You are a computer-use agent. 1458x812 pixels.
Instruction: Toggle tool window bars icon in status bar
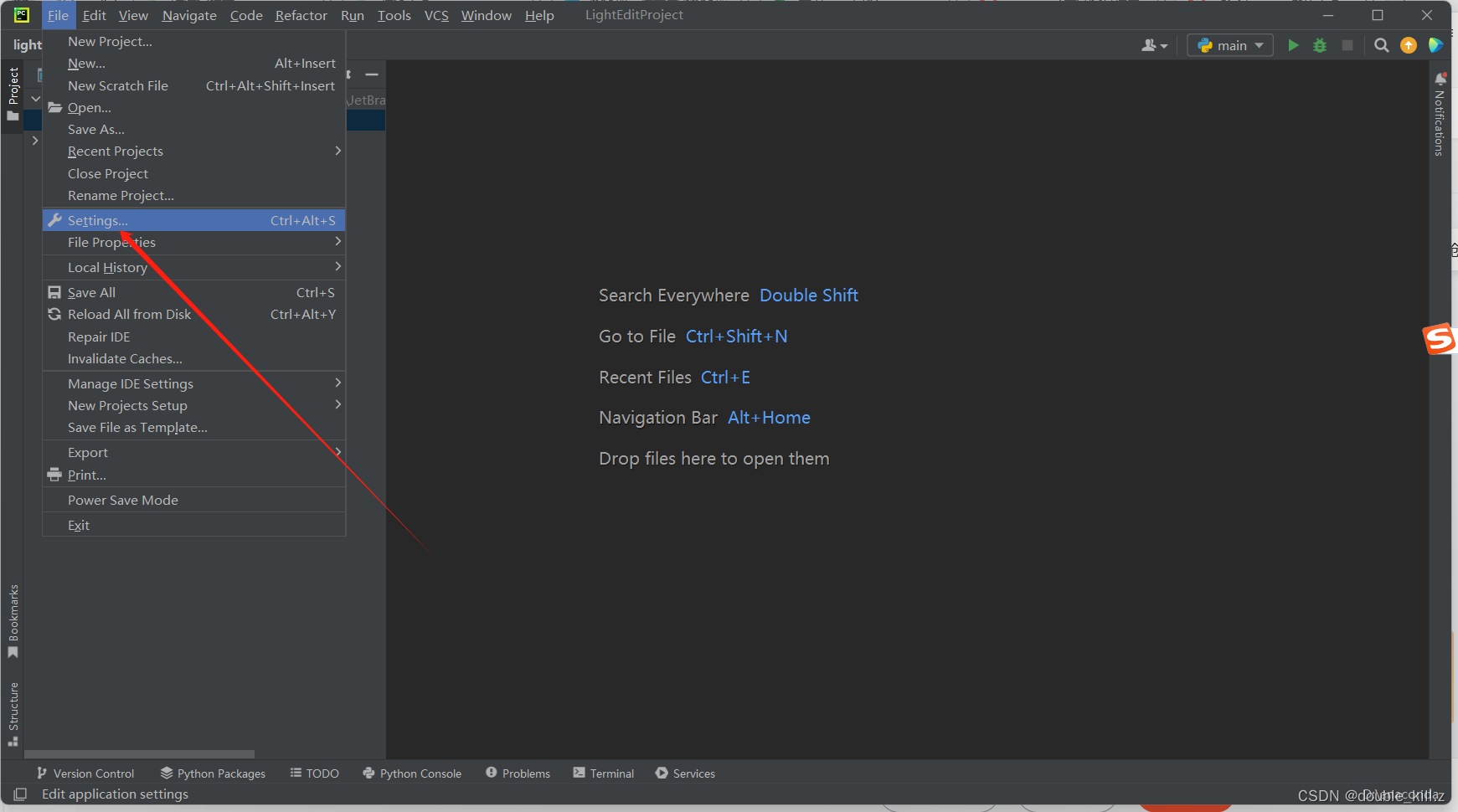(x=21, y=794)
